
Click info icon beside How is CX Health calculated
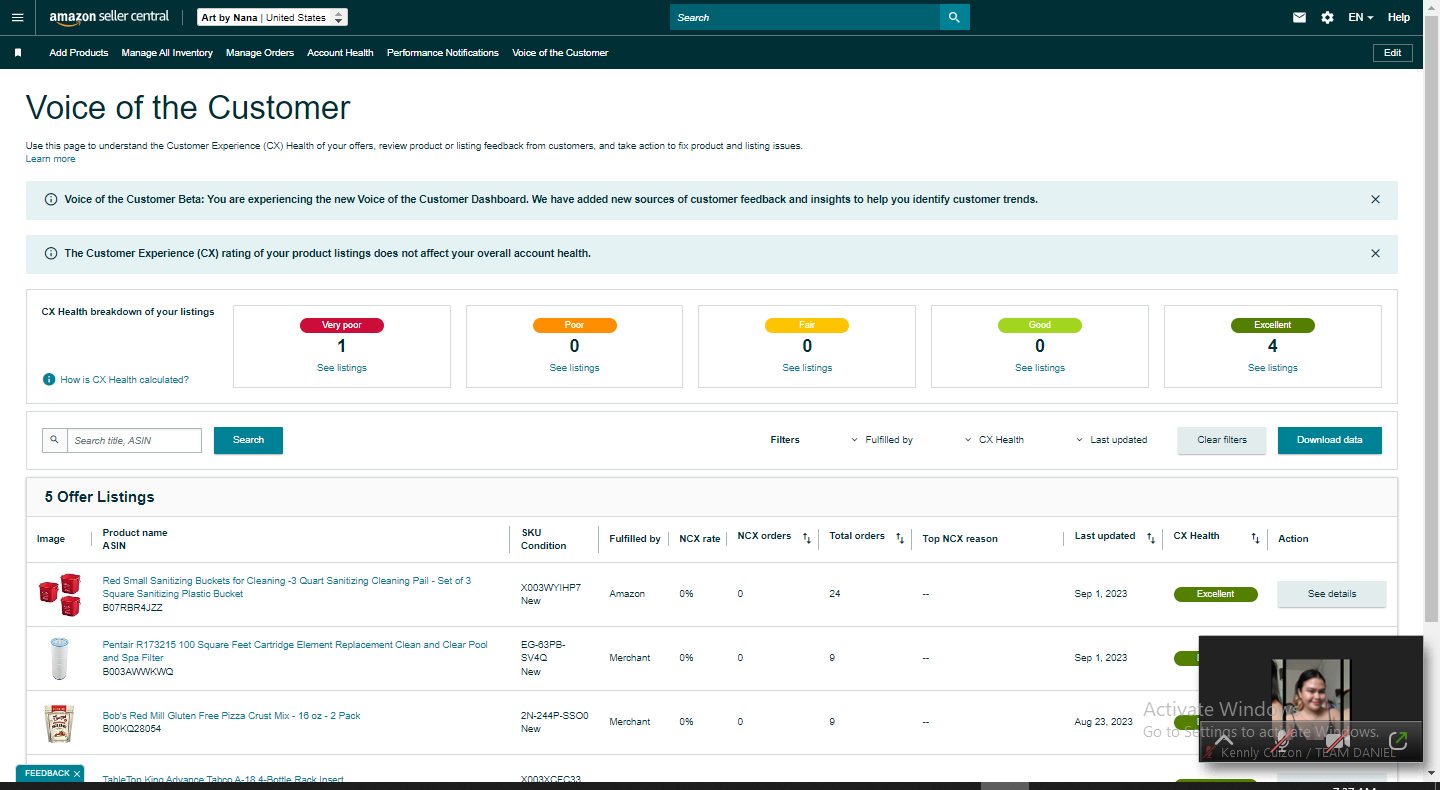[48, 380]
